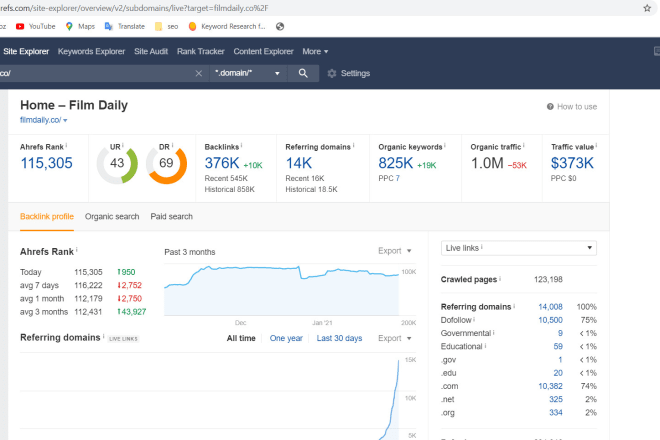Open the YouTube bookmark

coord(35,27)
